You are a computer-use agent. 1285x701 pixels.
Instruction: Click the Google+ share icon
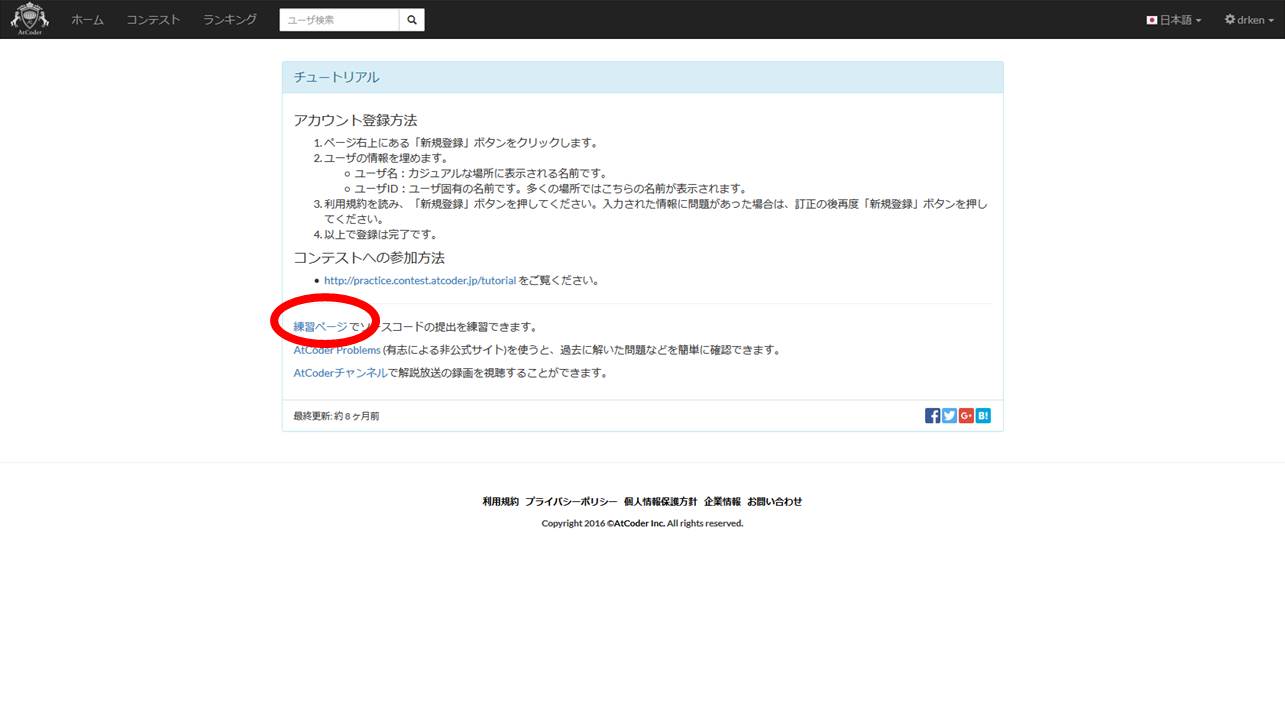pyautogui.click(x=965, y=414)
